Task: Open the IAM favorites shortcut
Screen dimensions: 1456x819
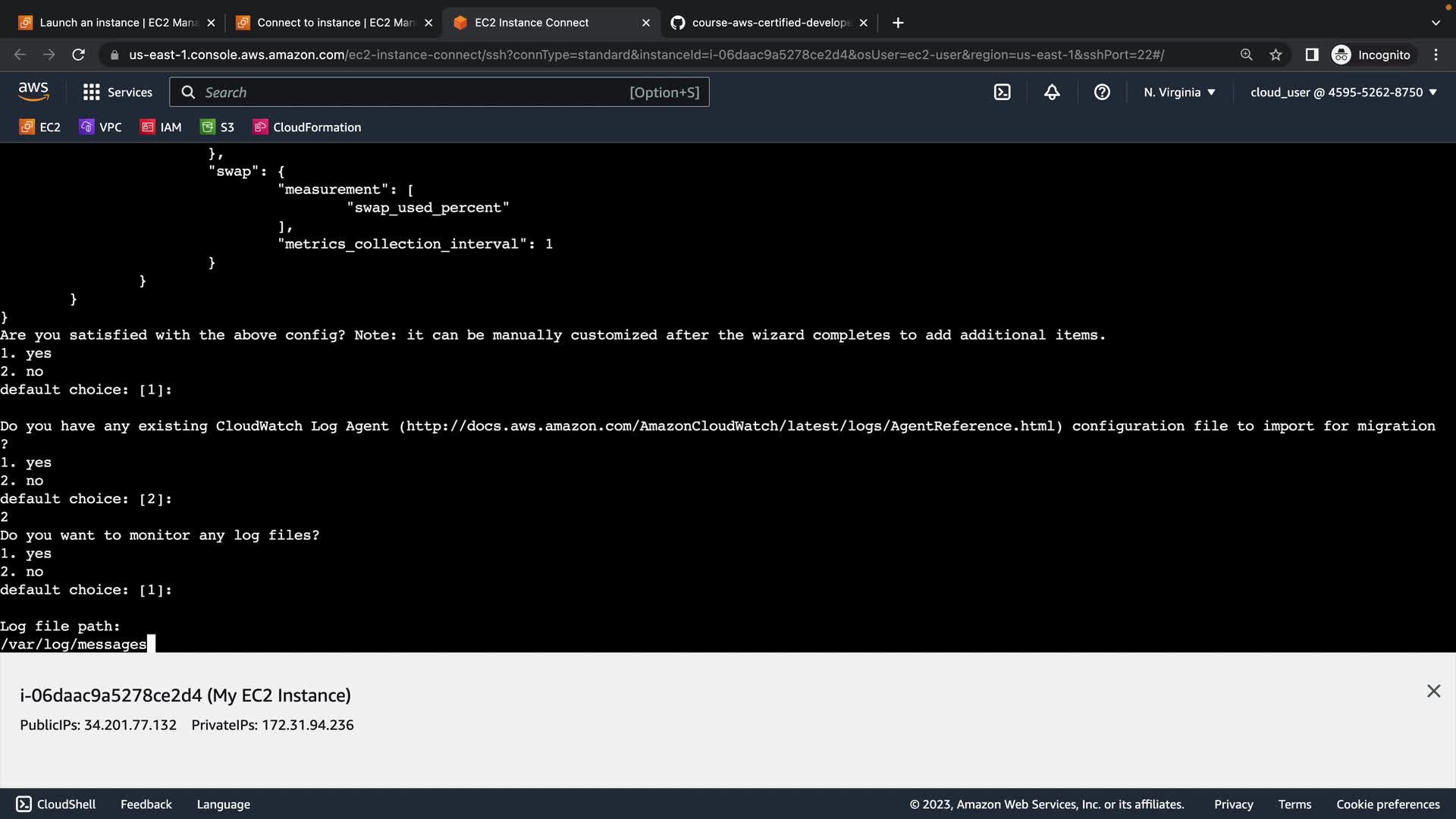Action: click(162, 127)
